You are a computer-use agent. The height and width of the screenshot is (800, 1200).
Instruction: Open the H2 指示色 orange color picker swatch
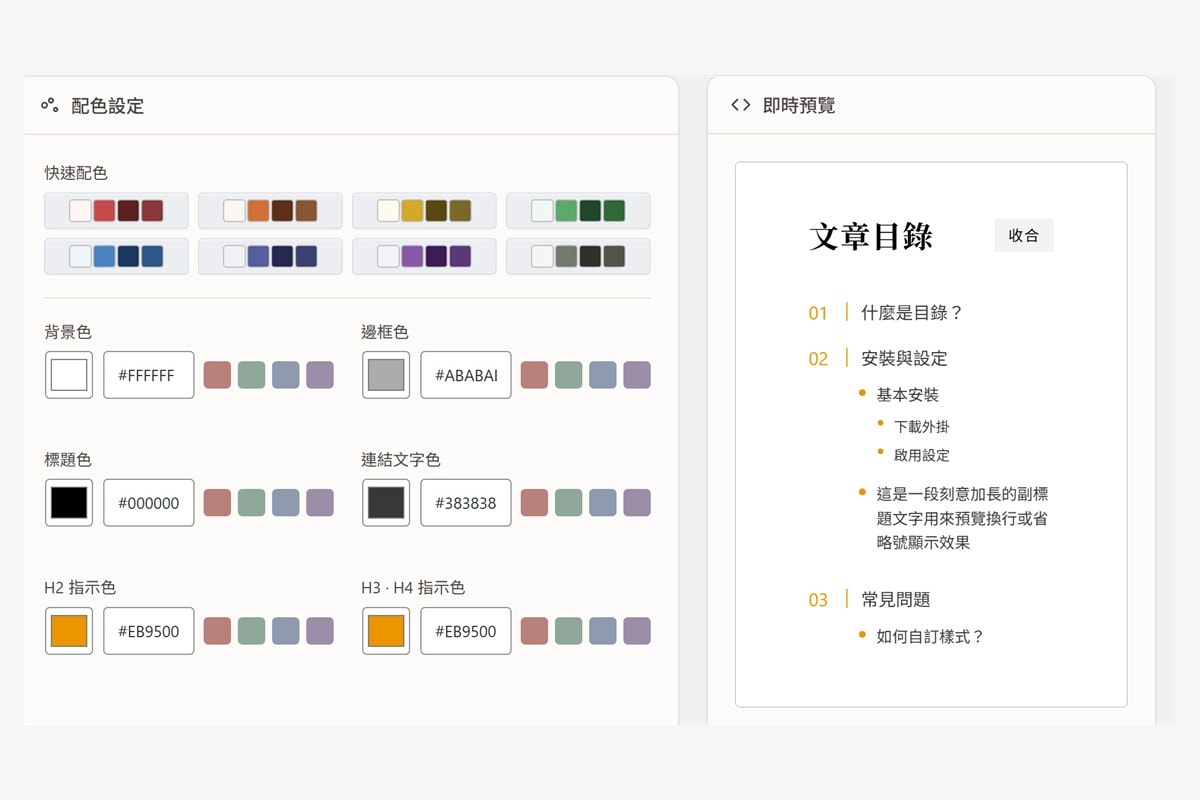(x=69, y=631)
